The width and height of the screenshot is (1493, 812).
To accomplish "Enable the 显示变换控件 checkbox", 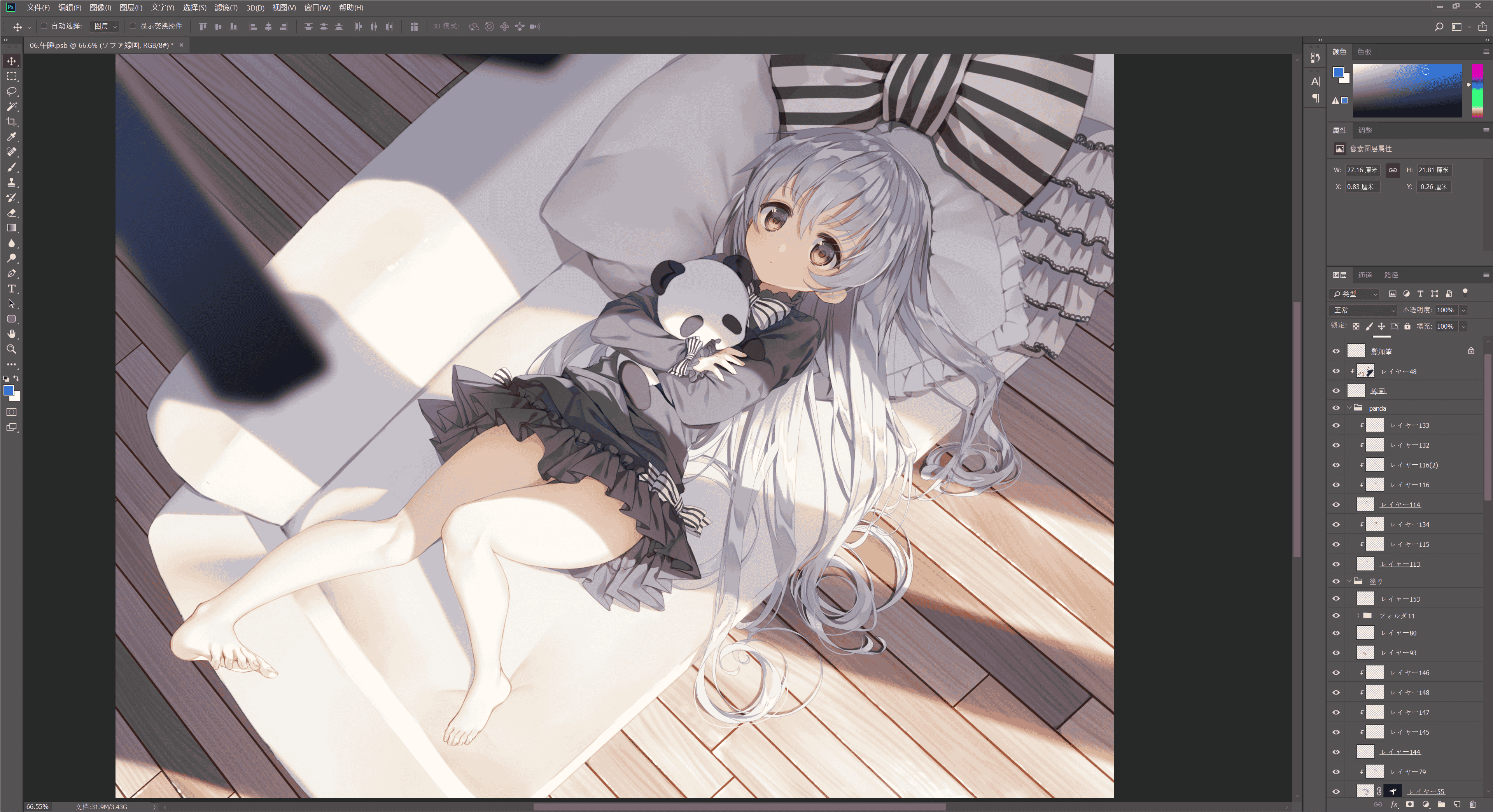I will pyautogui.click(x=133, y=26).
